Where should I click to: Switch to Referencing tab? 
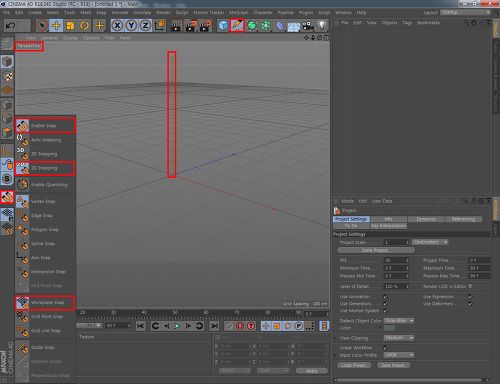pyautogui.click(x=463, y=219)
